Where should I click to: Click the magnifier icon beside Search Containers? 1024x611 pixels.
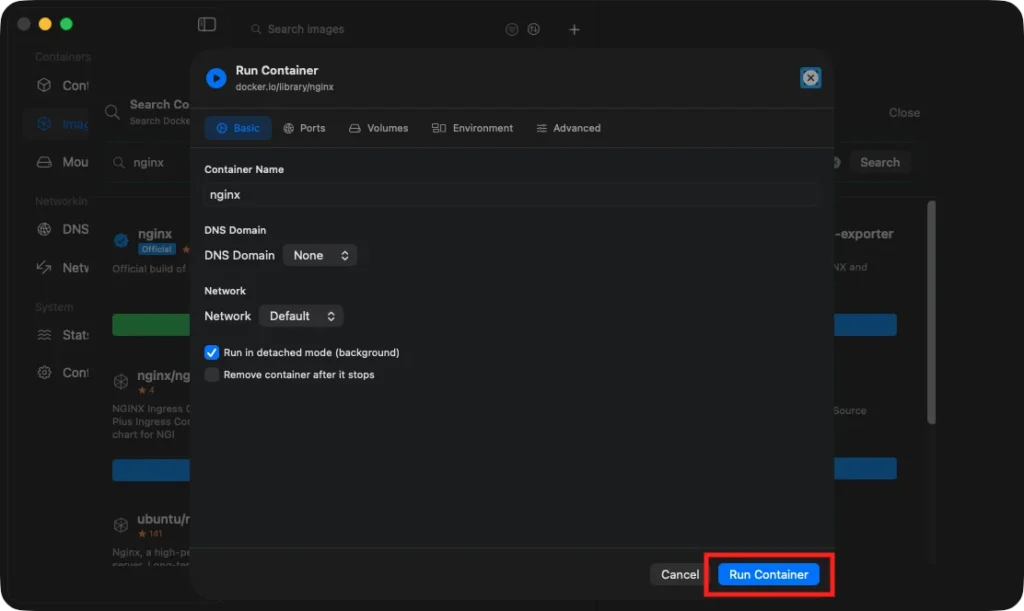[x=112, y=112]
